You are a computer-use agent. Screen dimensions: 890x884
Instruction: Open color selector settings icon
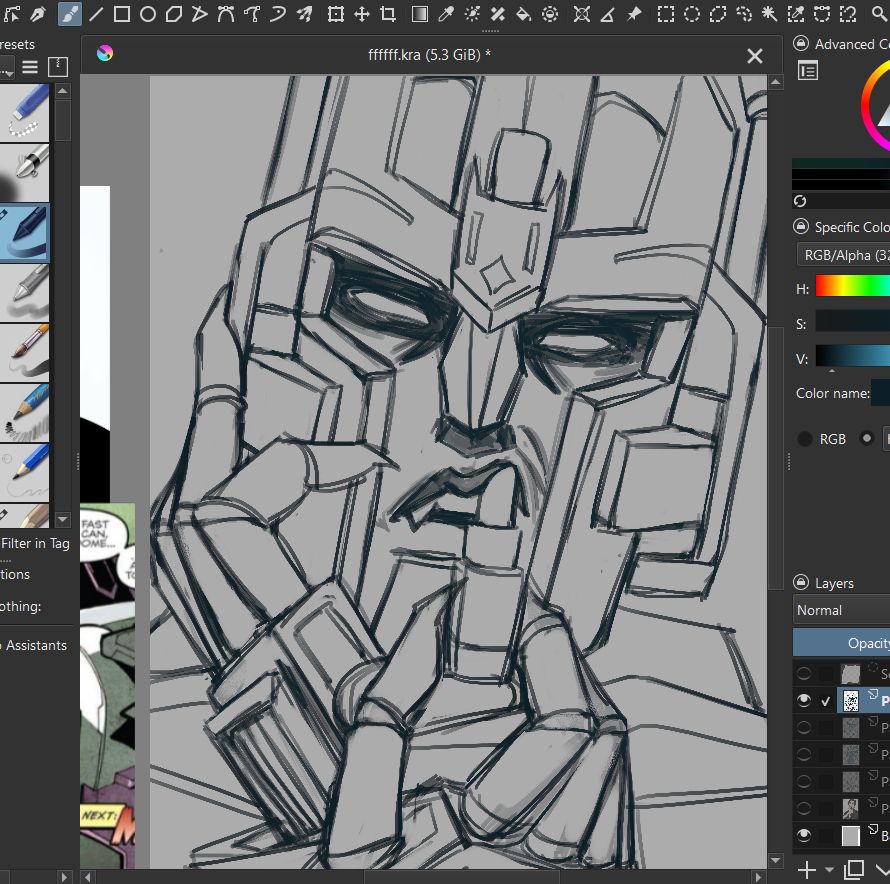tap(808, 71)
